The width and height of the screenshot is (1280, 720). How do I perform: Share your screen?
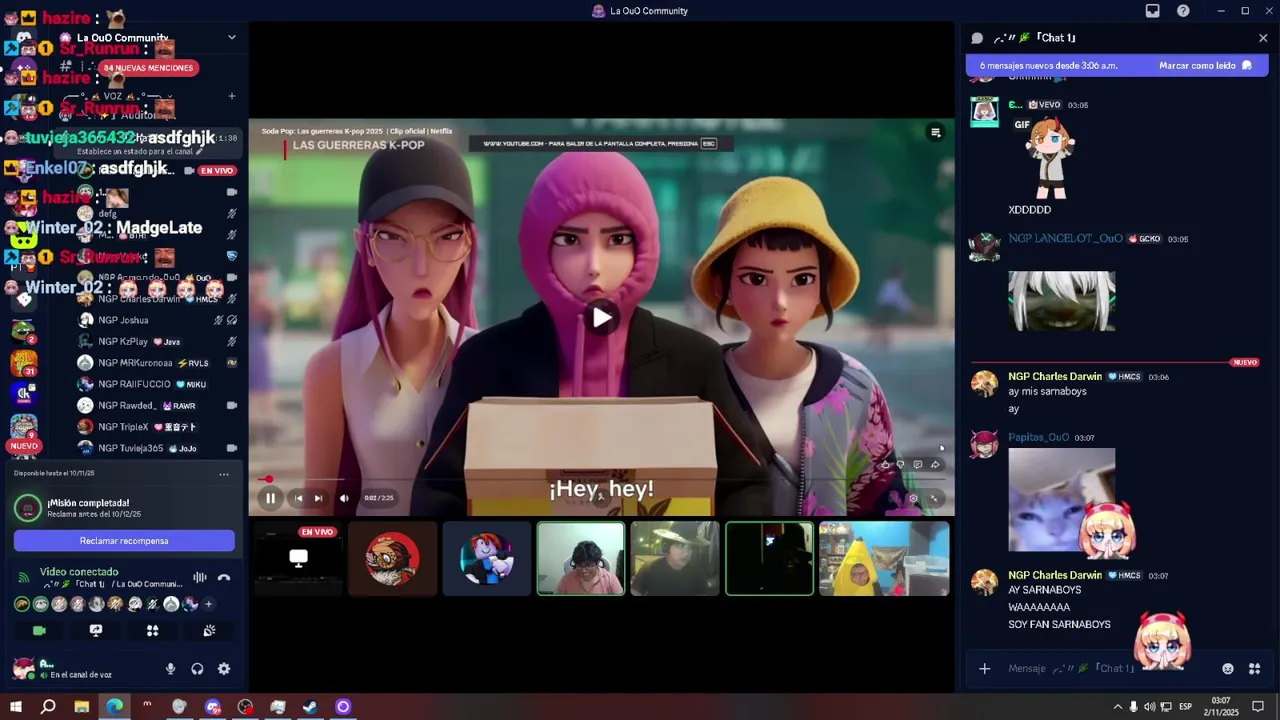tap(96, 630)
